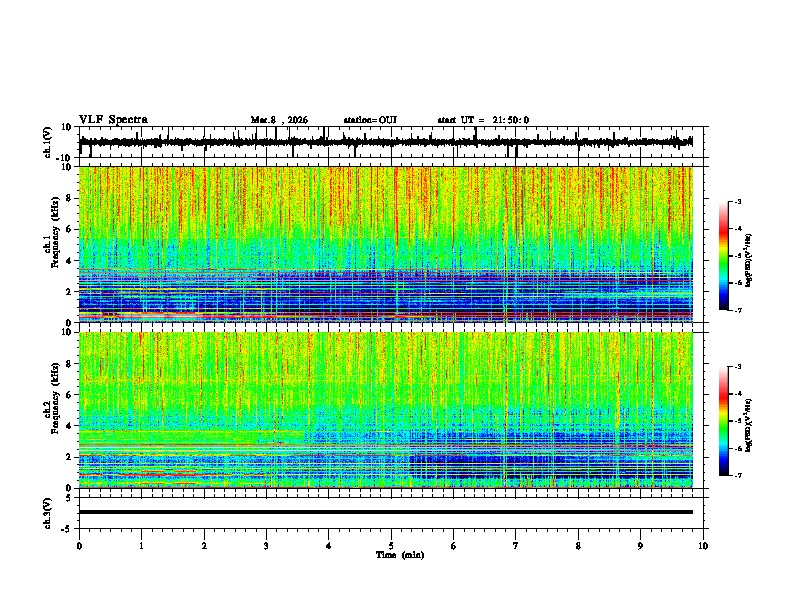
Task: Select the date text "Mar.8 , 2026"
Action: [x=279, y=120]
